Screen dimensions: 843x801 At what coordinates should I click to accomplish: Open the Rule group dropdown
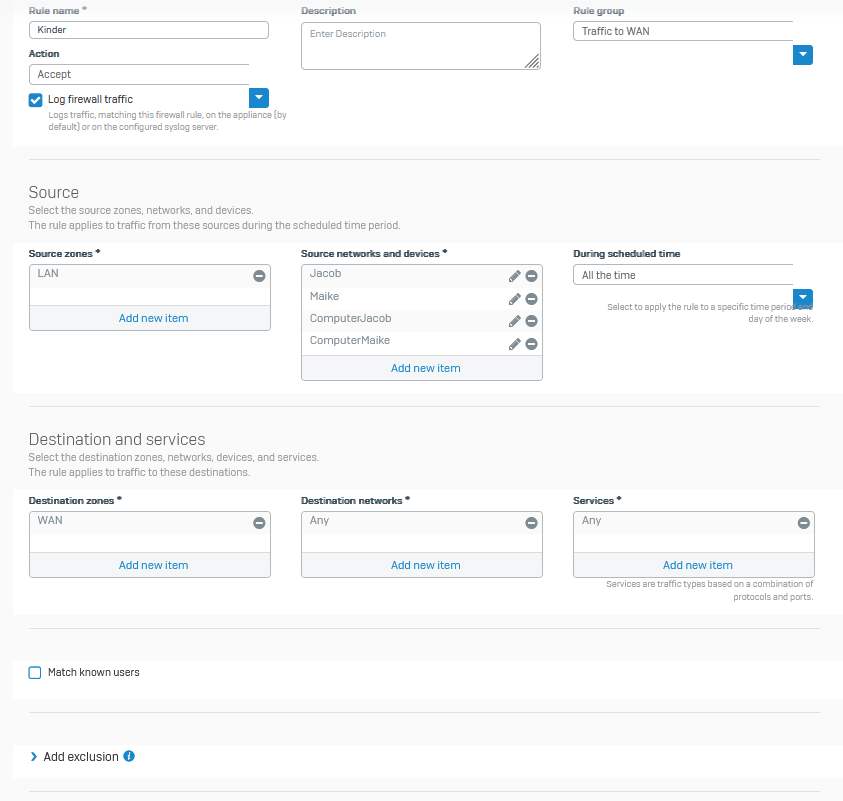click(802, 55)
